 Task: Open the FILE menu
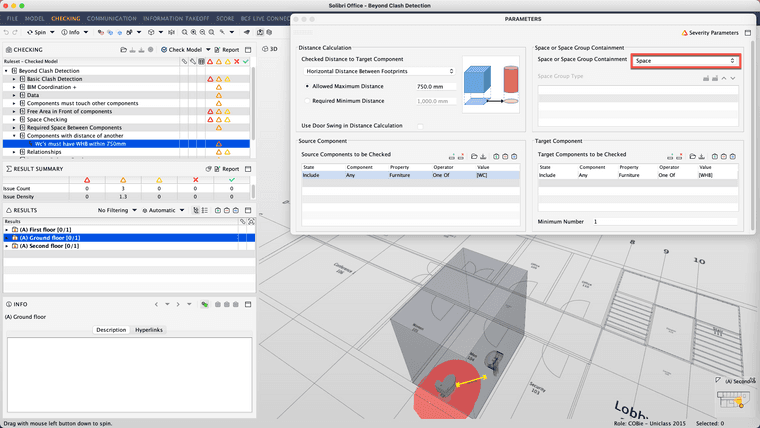(12, 18)
